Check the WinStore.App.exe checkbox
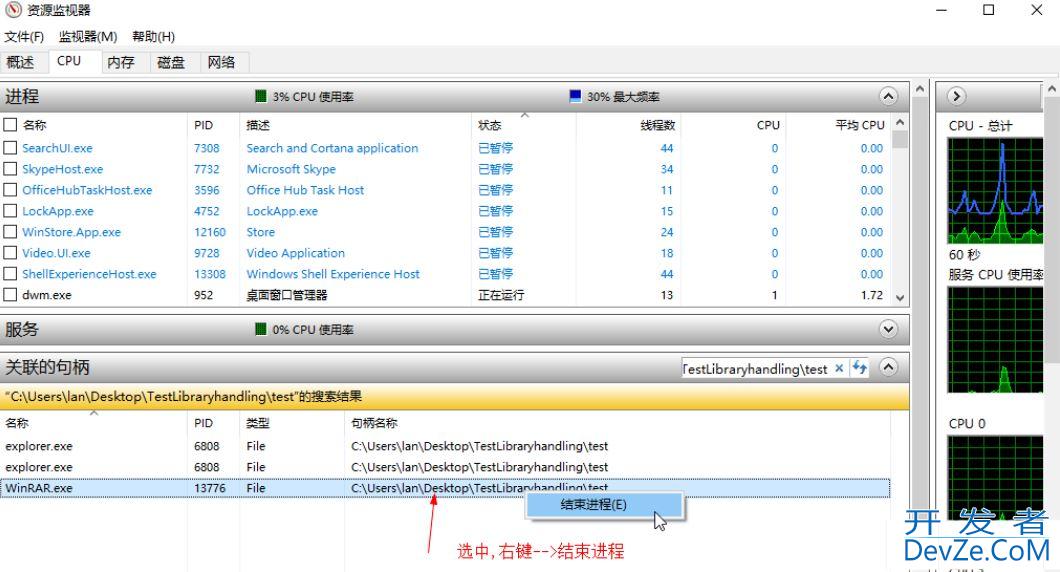This screenshot has height=572, width=1060. click(10, 232)
